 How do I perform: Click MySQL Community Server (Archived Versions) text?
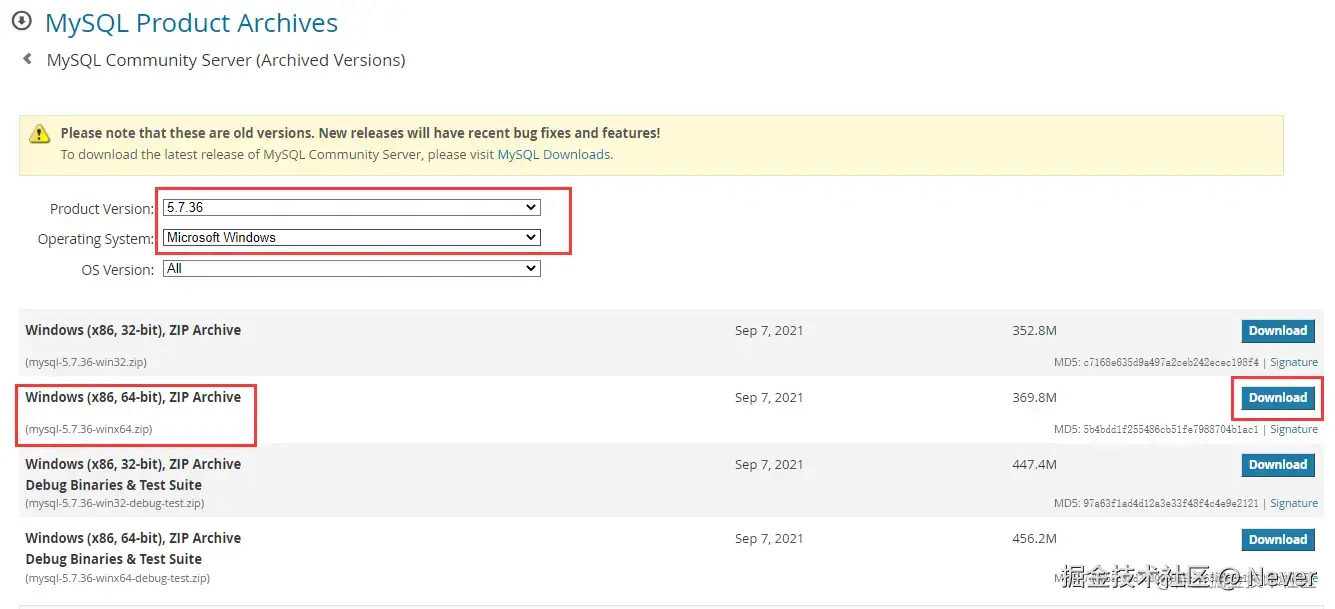tap(226, 60)
